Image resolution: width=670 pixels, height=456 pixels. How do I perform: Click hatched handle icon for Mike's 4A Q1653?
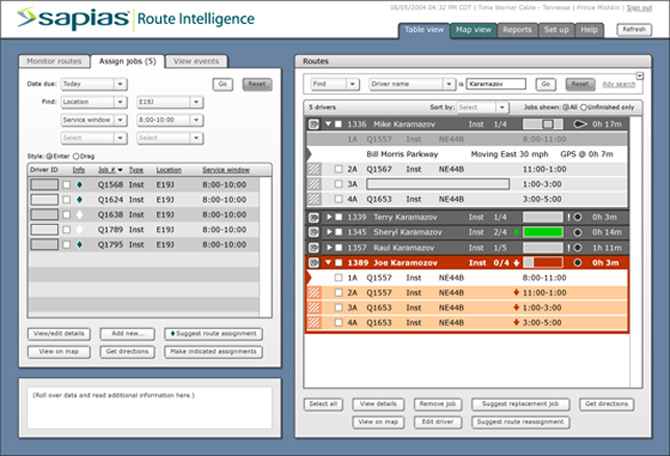coord(314,199)
